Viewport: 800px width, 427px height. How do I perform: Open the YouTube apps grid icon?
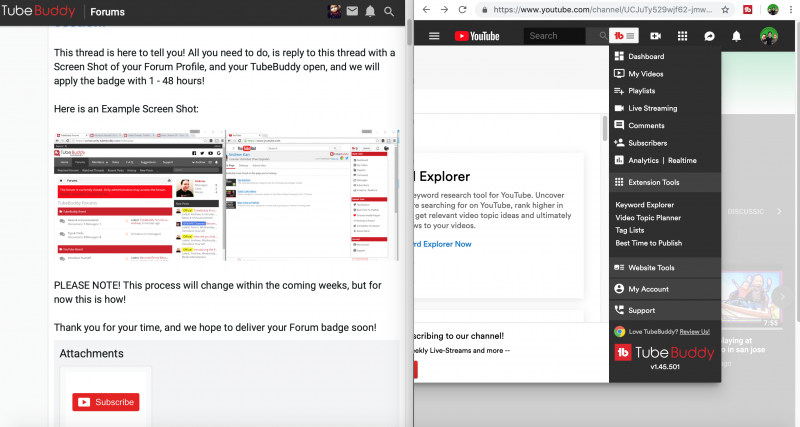tap(682, 36)
